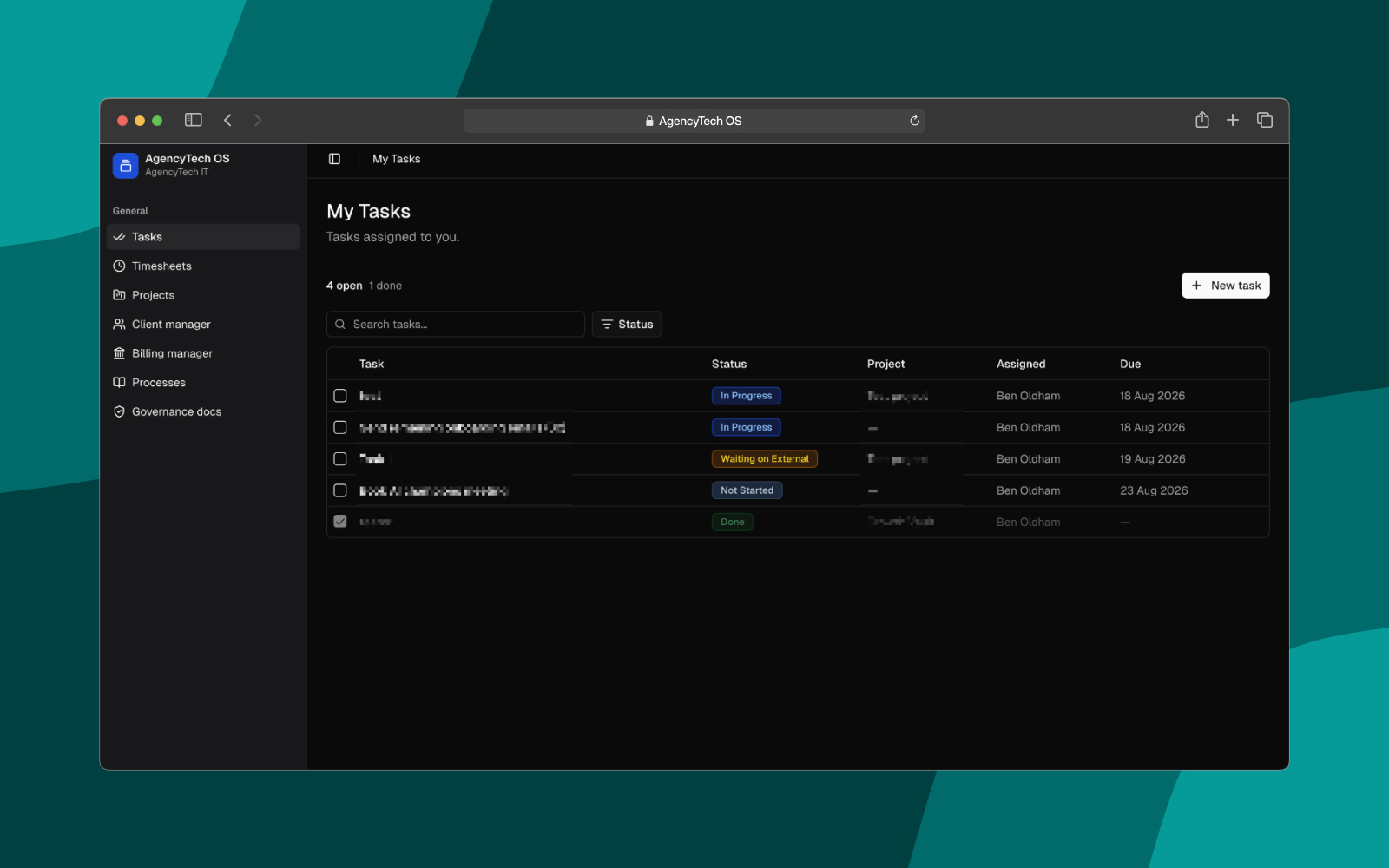
Task: Uncheck the Done task checkbox
Action: (340, 522)
